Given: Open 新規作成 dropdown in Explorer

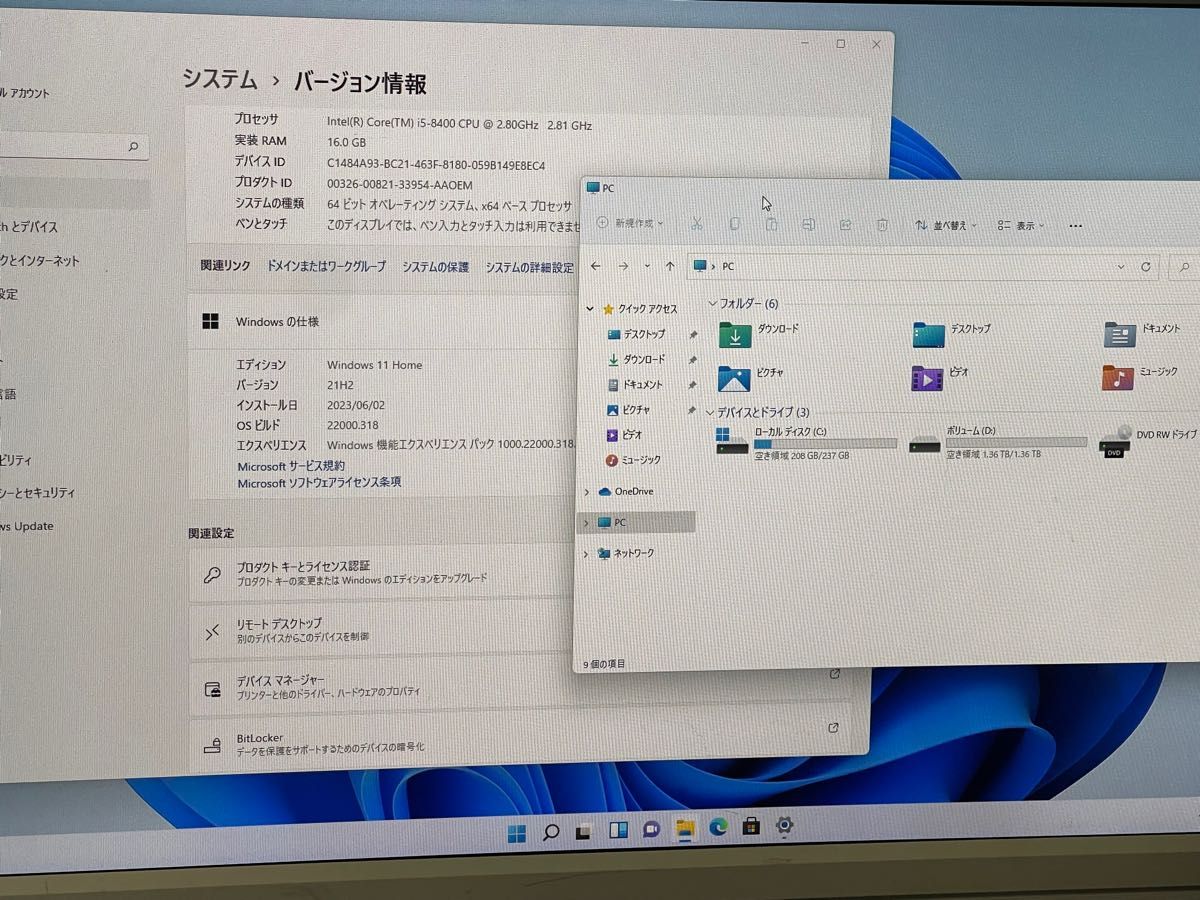Looking at the screenshot, I should coord(630,223).
